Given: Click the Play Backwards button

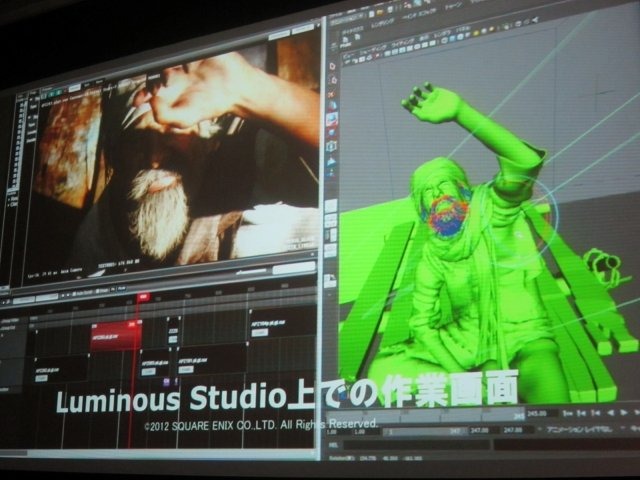Looking at the screenshot, I should 611,413.
